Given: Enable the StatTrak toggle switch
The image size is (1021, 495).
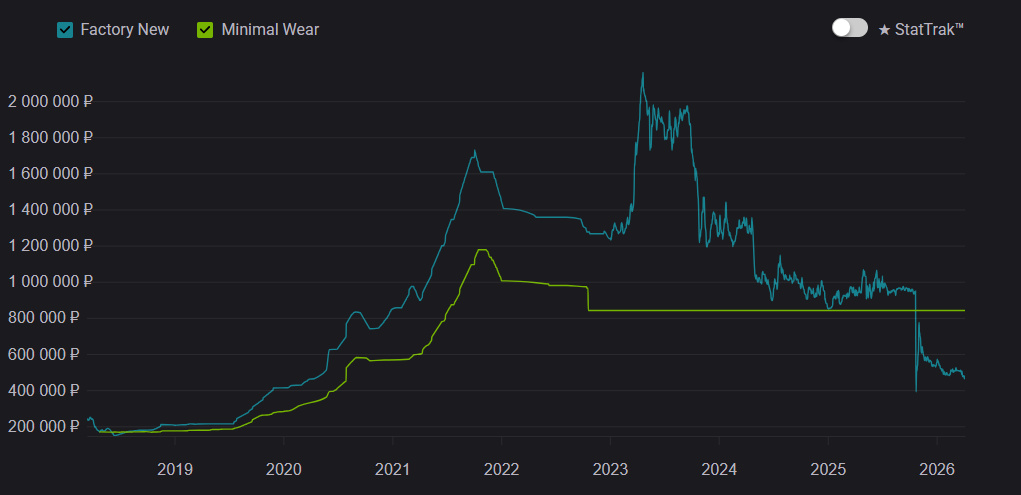Looking at the screenshot, I should 849,28.
